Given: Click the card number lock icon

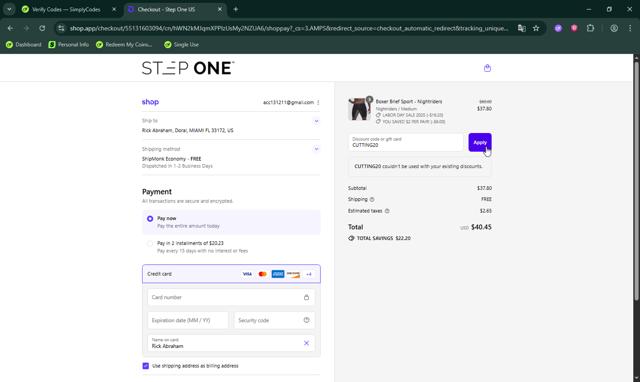Looking at the screenshot, I should coord(307,298).
